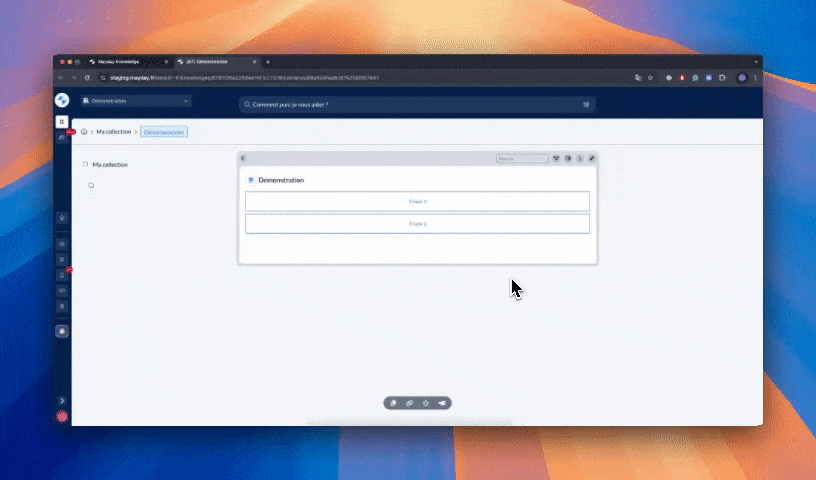
Task: Select the 'Ma collection' item in the left tree
Action: 109,164
